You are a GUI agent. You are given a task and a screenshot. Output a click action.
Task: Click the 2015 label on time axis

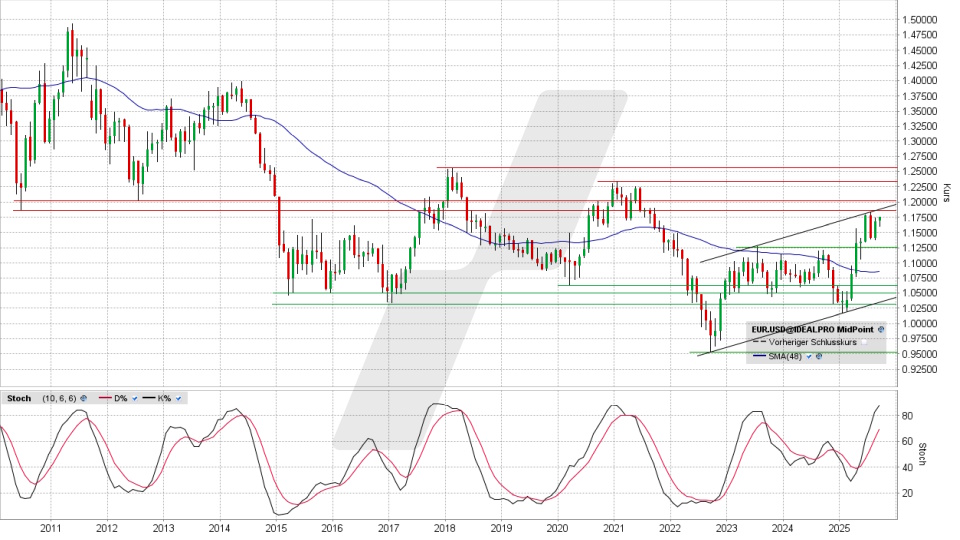(x=276, y=528)
